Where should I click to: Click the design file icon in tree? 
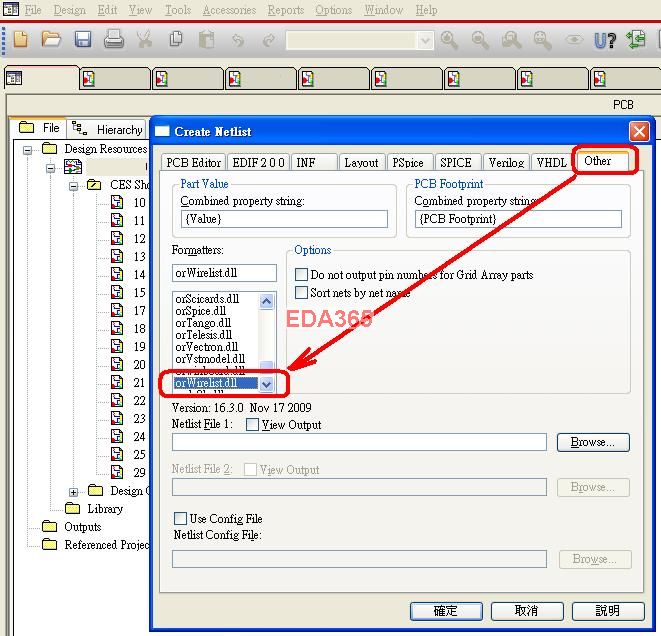73,167
